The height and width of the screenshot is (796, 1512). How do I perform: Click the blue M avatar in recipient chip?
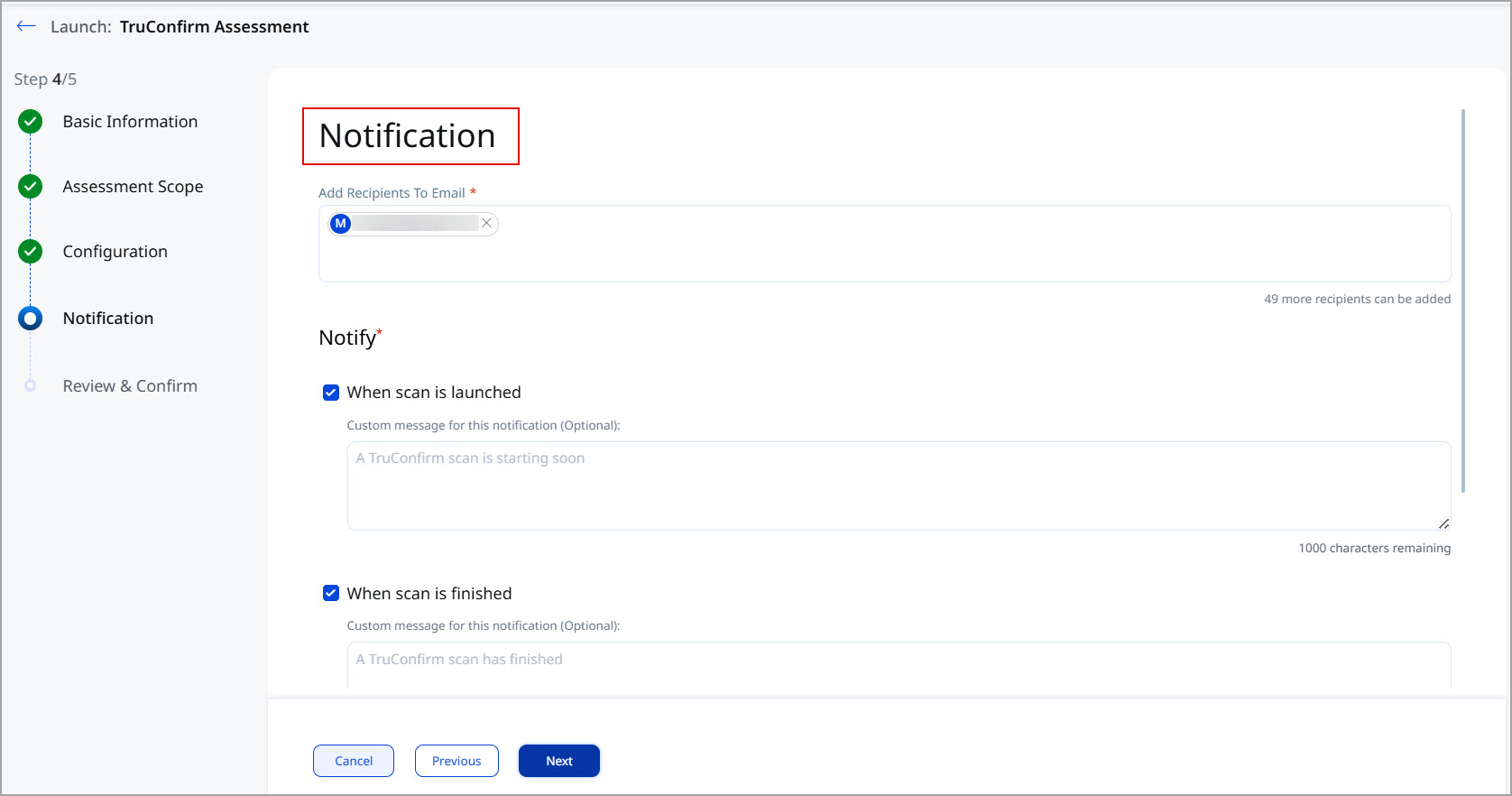pyautogui.click(x=340, y=223)
